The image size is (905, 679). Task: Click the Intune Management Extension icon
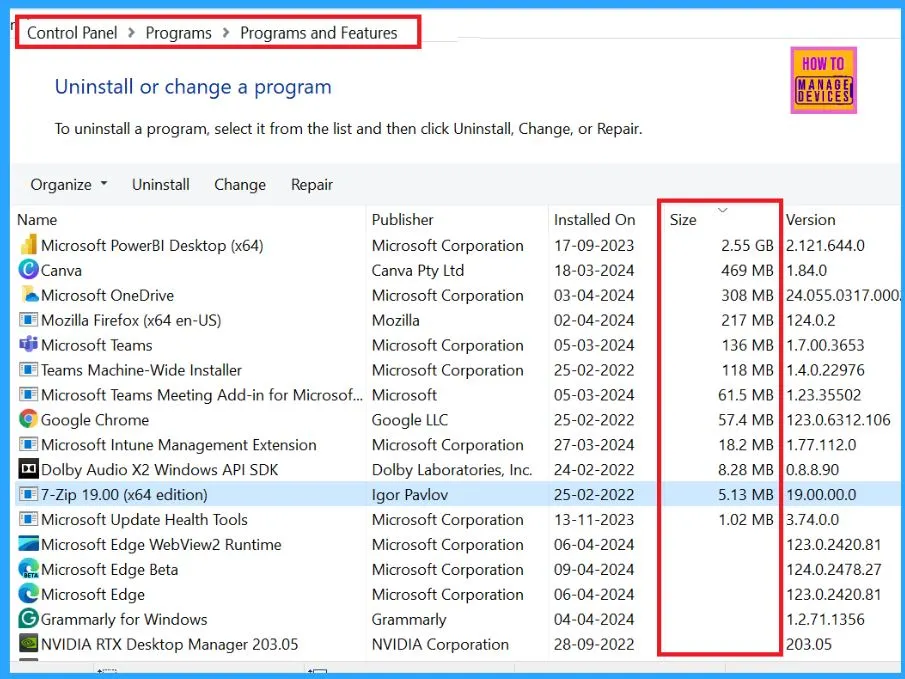click(x=28, y=445)
